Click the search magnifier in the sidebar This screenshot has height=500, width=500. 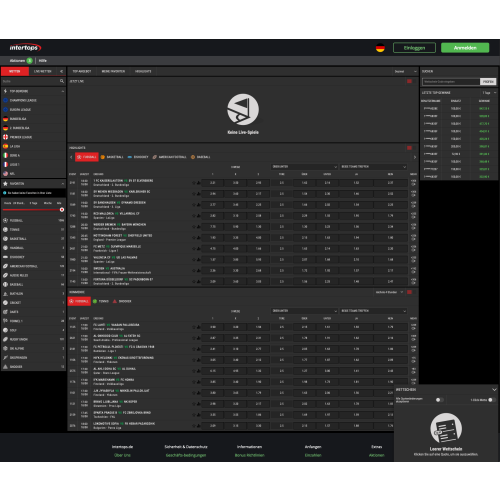point(62,81)
